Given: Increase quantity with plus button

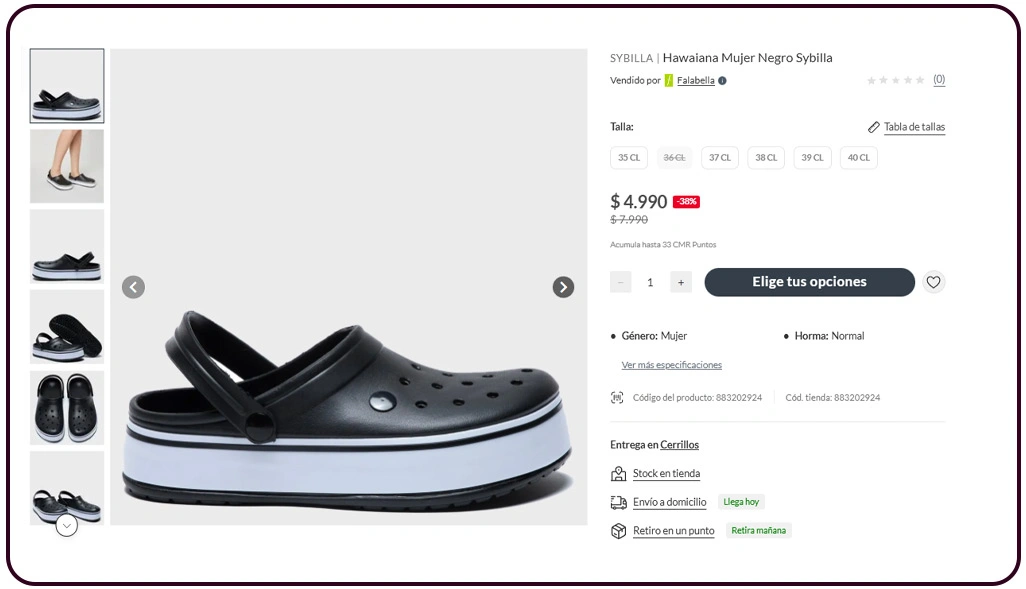Looking at the screenshot, I should tap(680, 282).
